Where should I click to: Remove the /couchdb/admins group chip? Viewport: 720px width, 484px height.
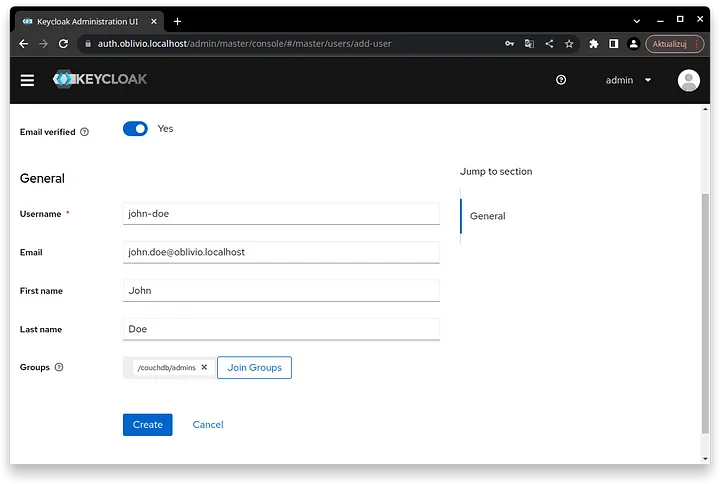tap(204, 367)
